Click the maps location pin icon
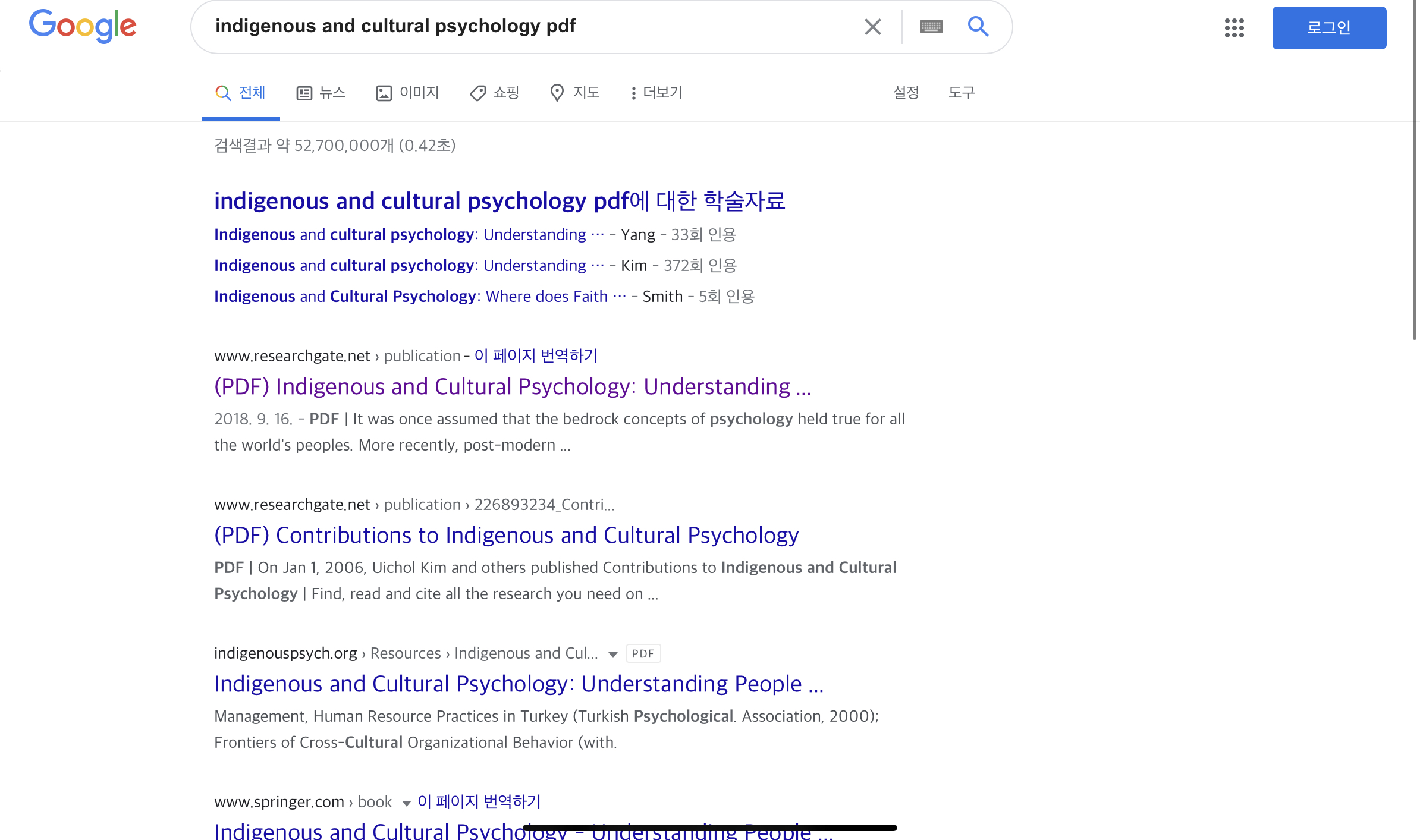Screen dimensions: 1420x840 click(x=557, y=93)
